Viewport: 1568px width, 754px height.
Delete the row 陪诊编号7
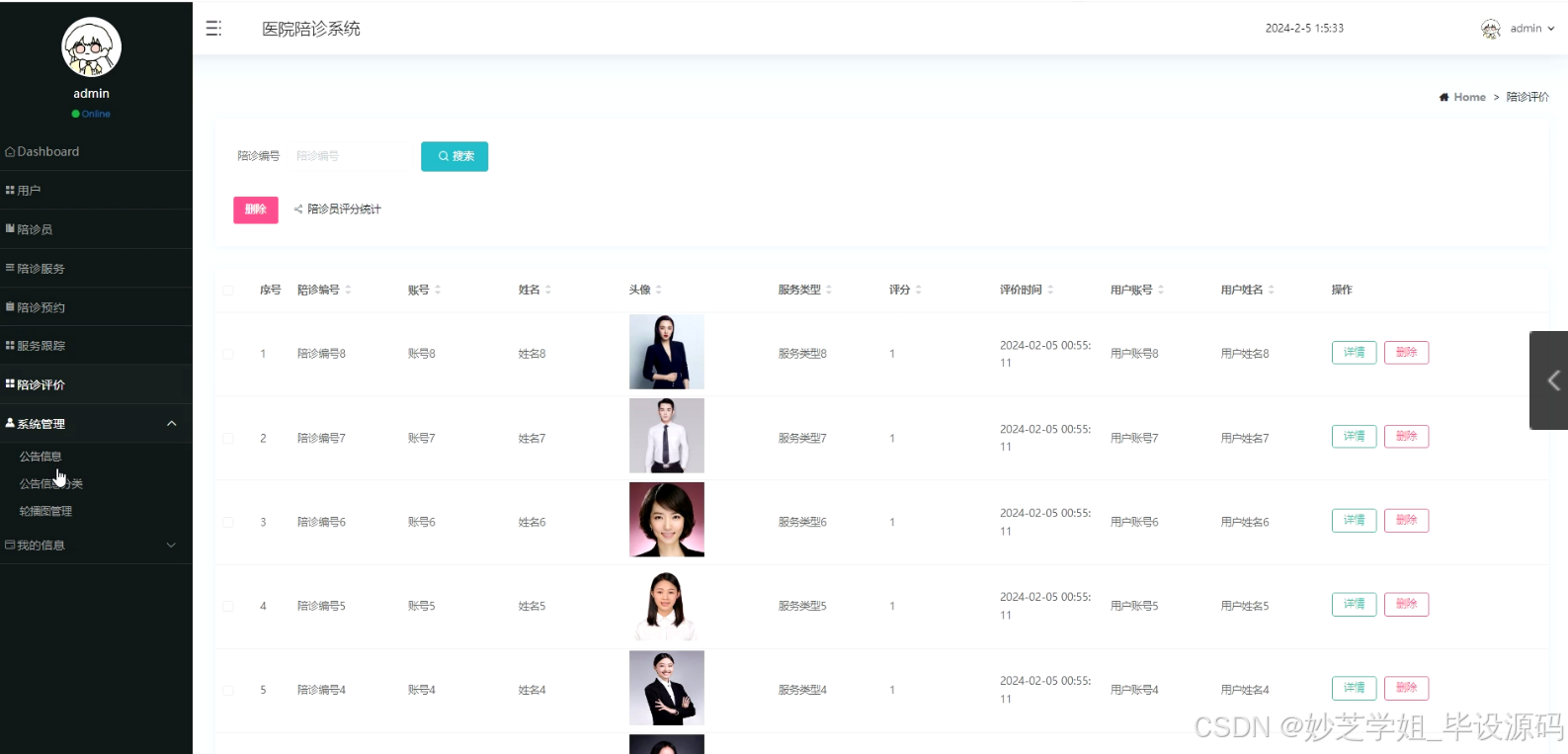[x=1406, y=437]
